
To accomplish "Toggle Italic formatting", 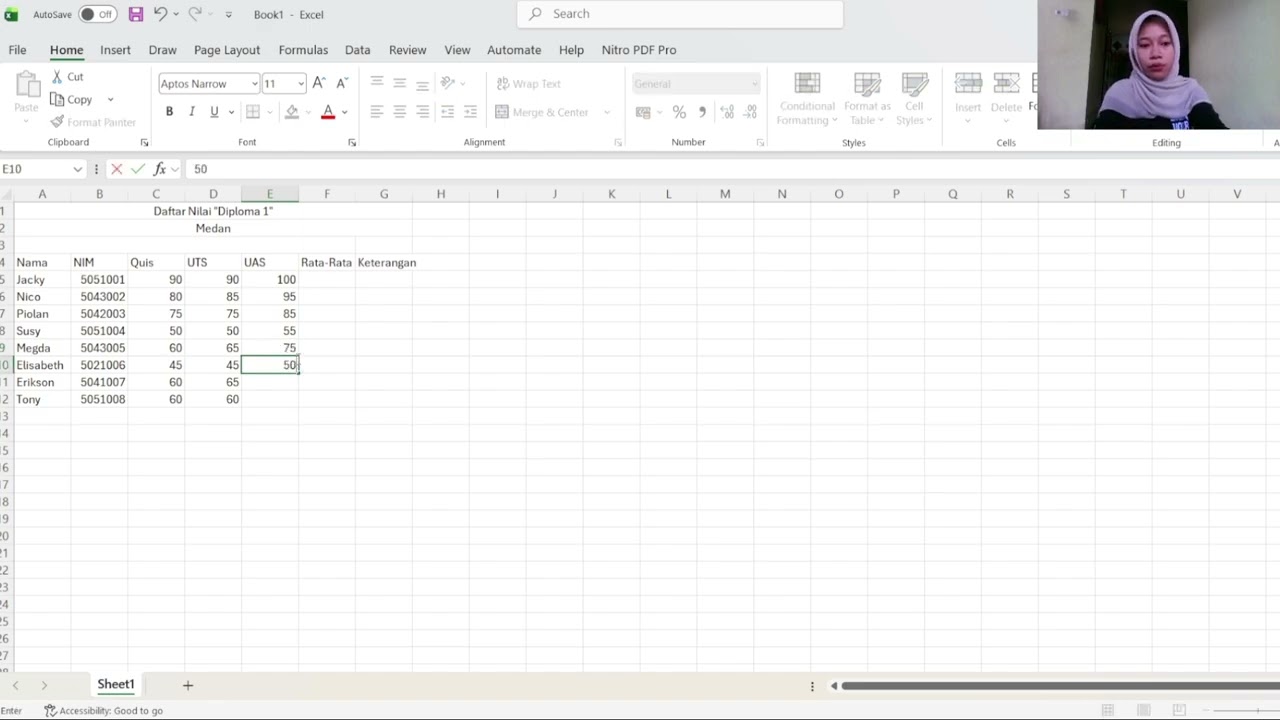I will 191,112.
